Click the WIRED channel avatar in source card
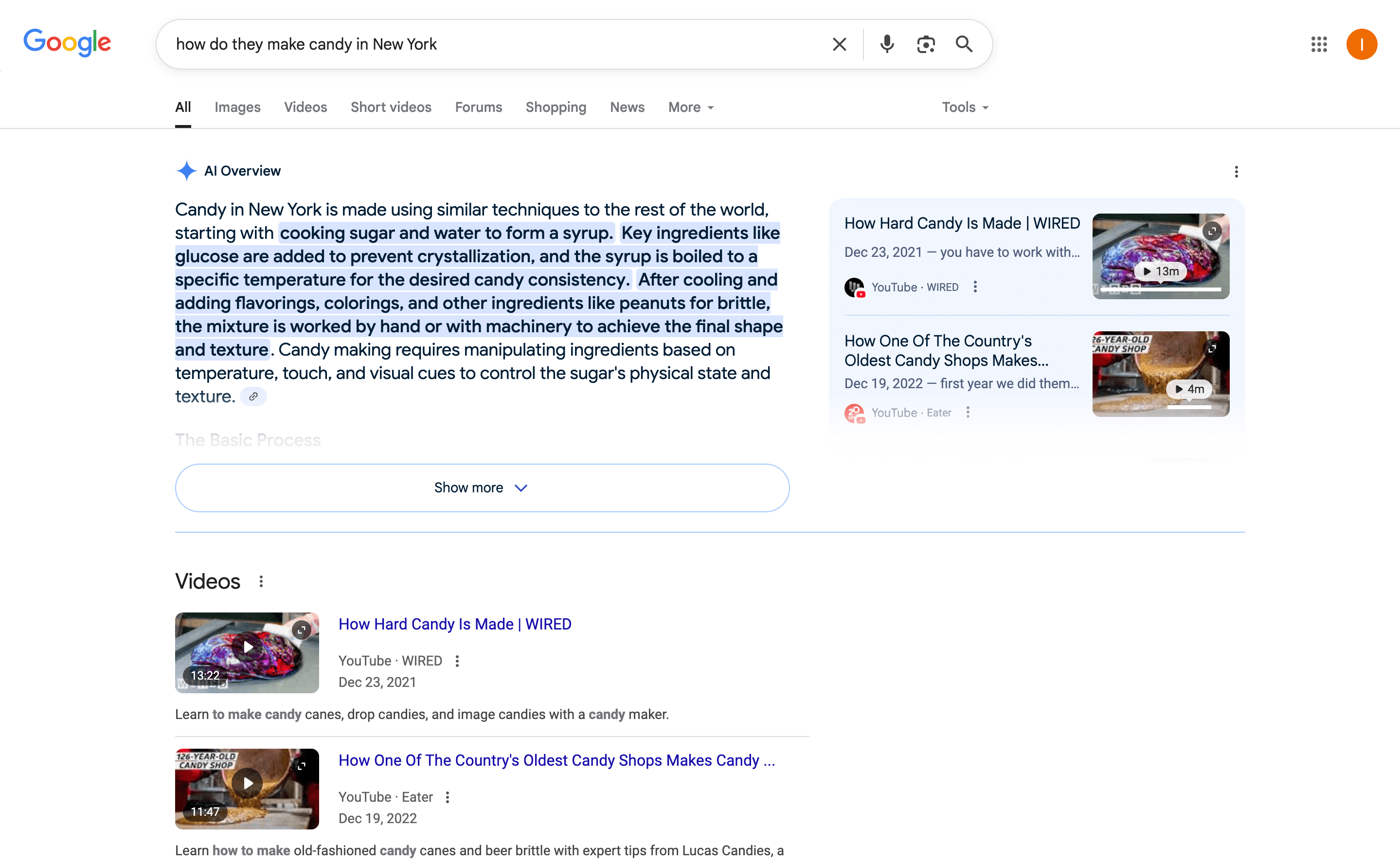 tap(854, 287)
